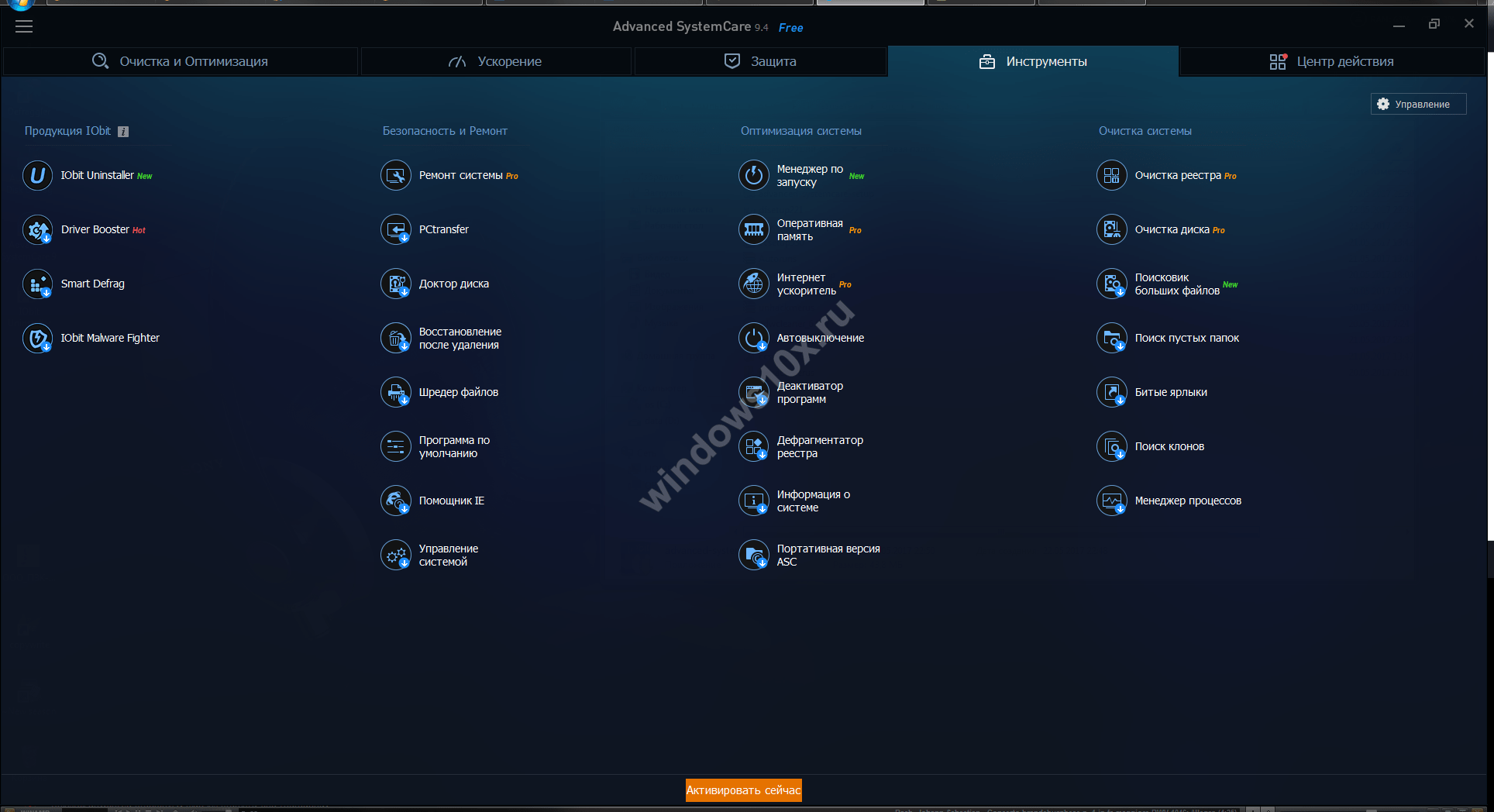
Task: Click the Поиск клонов icon
Action: click(1111, 446)
